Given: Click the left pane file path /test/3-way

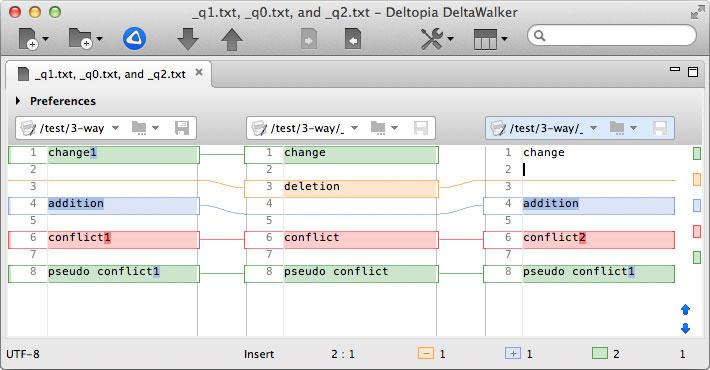Looking at the screenshot, I should (x=72, y=128).
